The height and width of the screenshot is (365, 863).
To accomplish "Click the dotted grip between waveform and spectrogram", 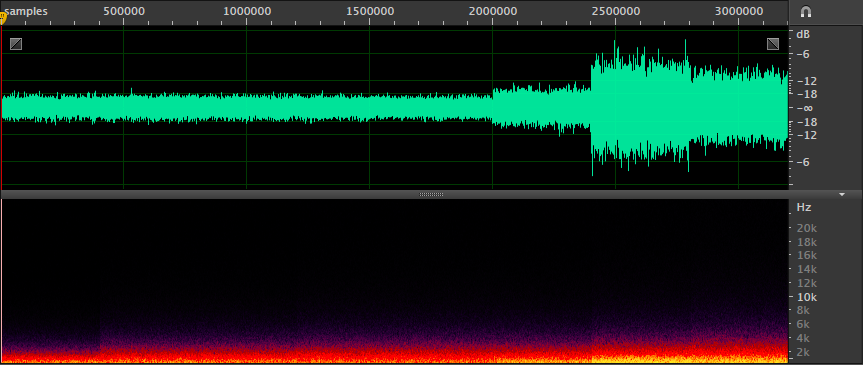I will 432,194.
